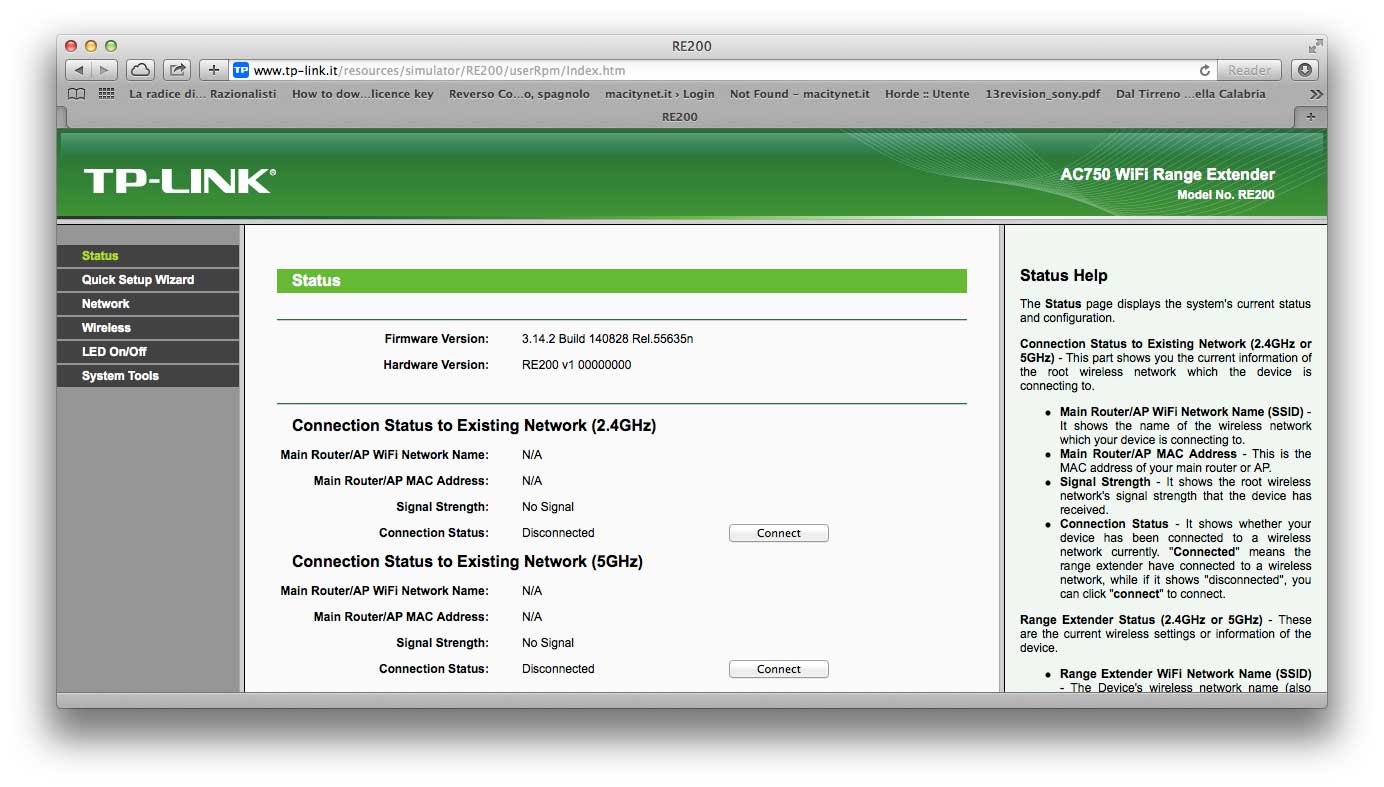This screenshot has height=787, width=1384.
Task: Open the Network menu in the sidebar
Action: (148, 304)
